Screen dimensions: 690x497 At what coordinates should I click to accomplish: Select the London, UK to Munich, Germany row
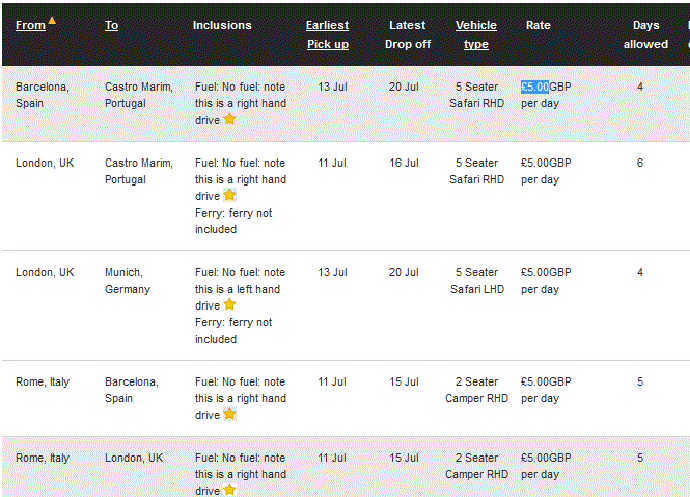pos(346,306)
